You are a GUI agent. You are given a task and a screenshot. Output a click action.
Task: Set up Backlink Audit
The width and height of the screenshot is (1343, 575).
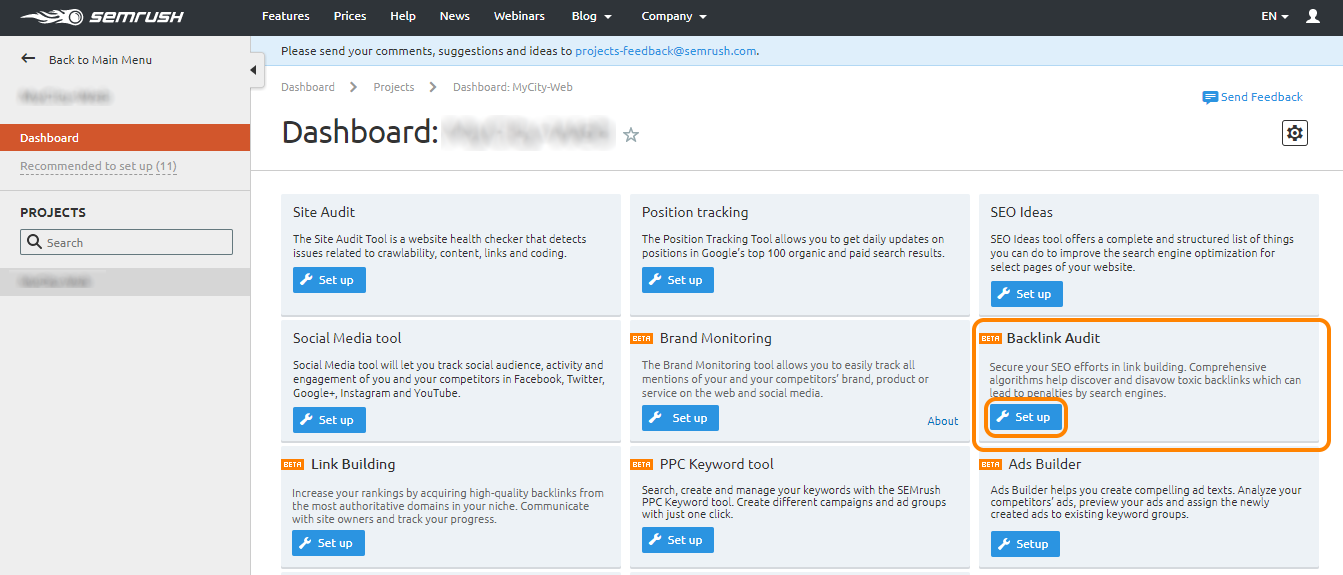[x=1026, y=417]
